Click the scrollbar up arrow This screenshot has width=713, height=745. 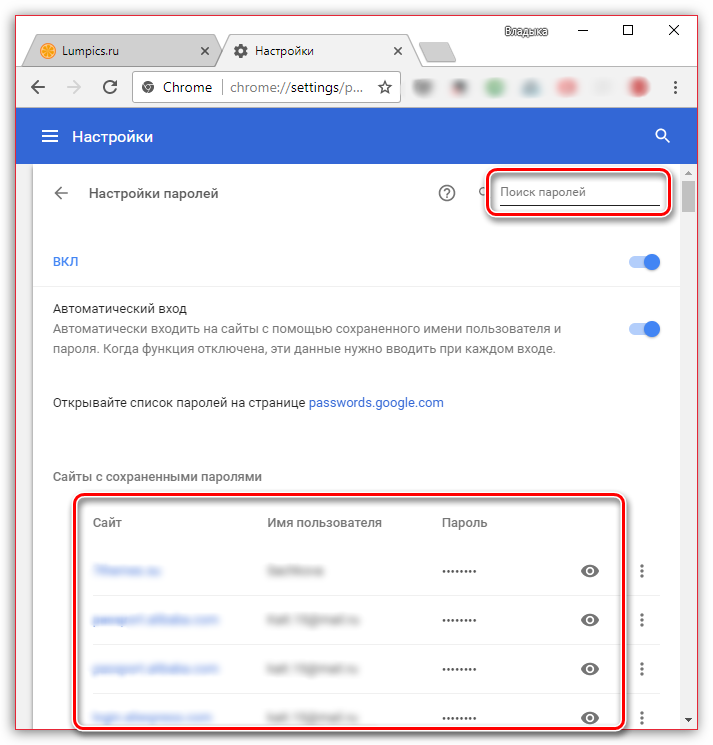[688, 173]
